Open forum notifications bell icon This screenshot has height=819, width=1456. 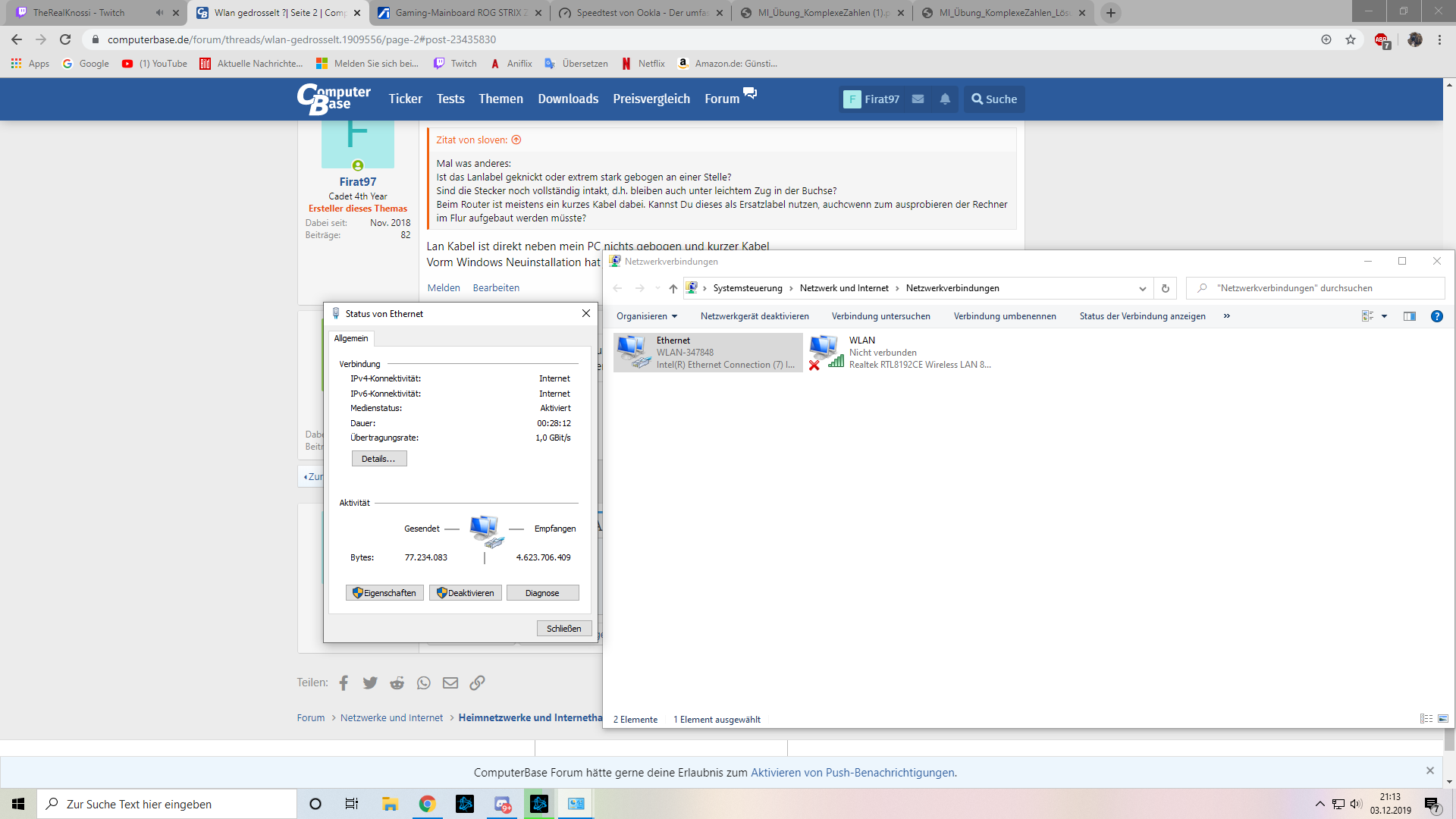945,99
